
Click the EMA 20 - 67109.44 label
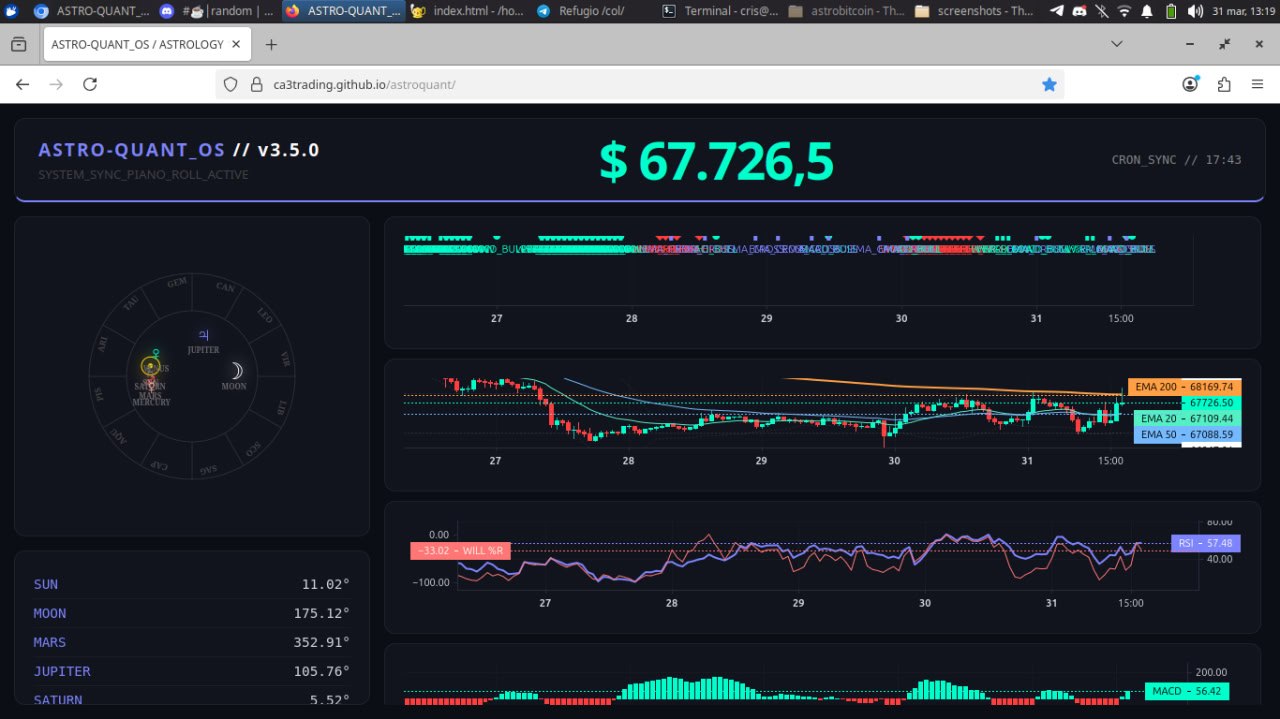[x=1186, y=418]
